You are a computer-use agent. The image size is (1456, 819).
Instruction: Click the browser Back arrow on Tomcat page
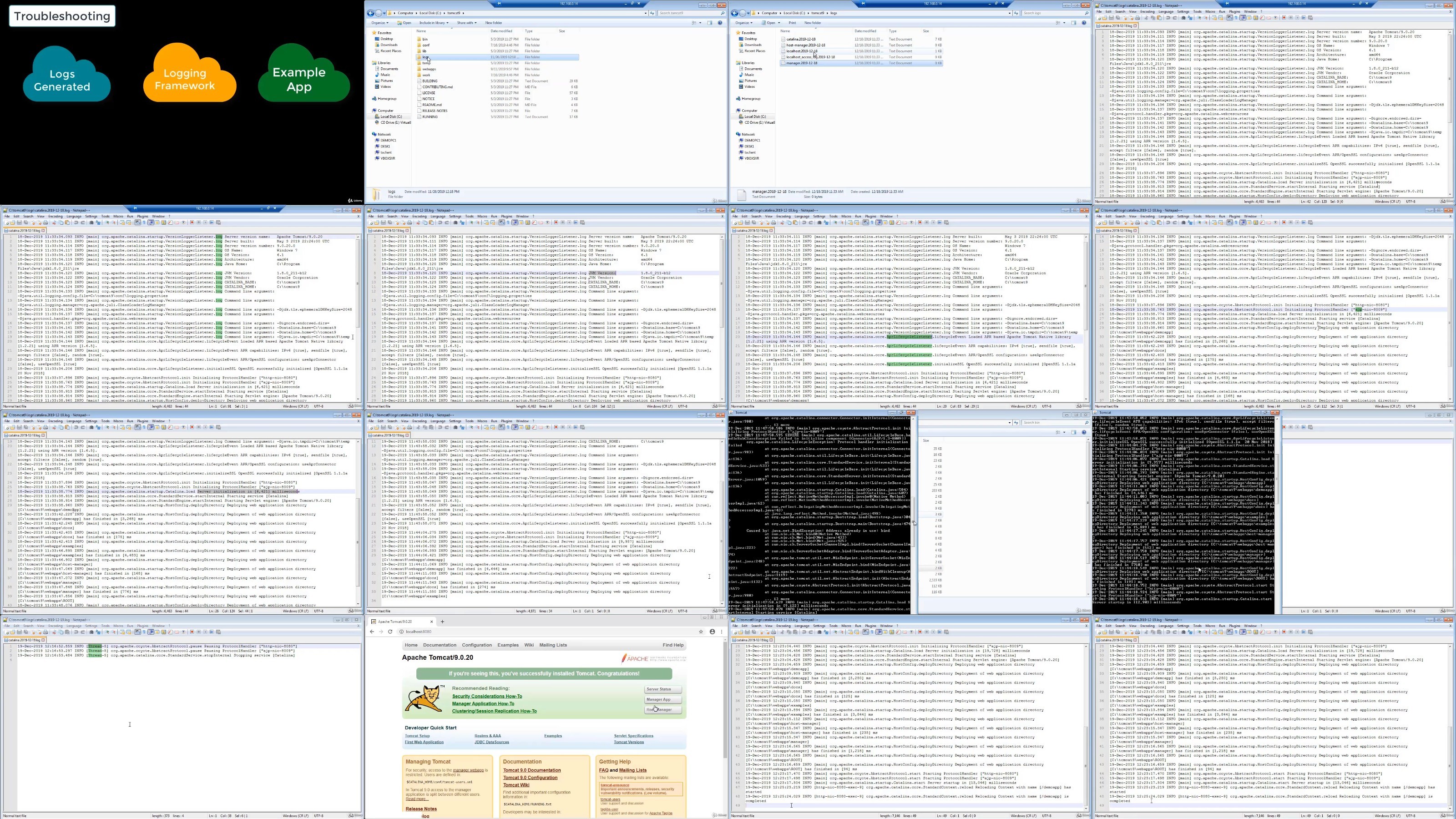(372, 632)
